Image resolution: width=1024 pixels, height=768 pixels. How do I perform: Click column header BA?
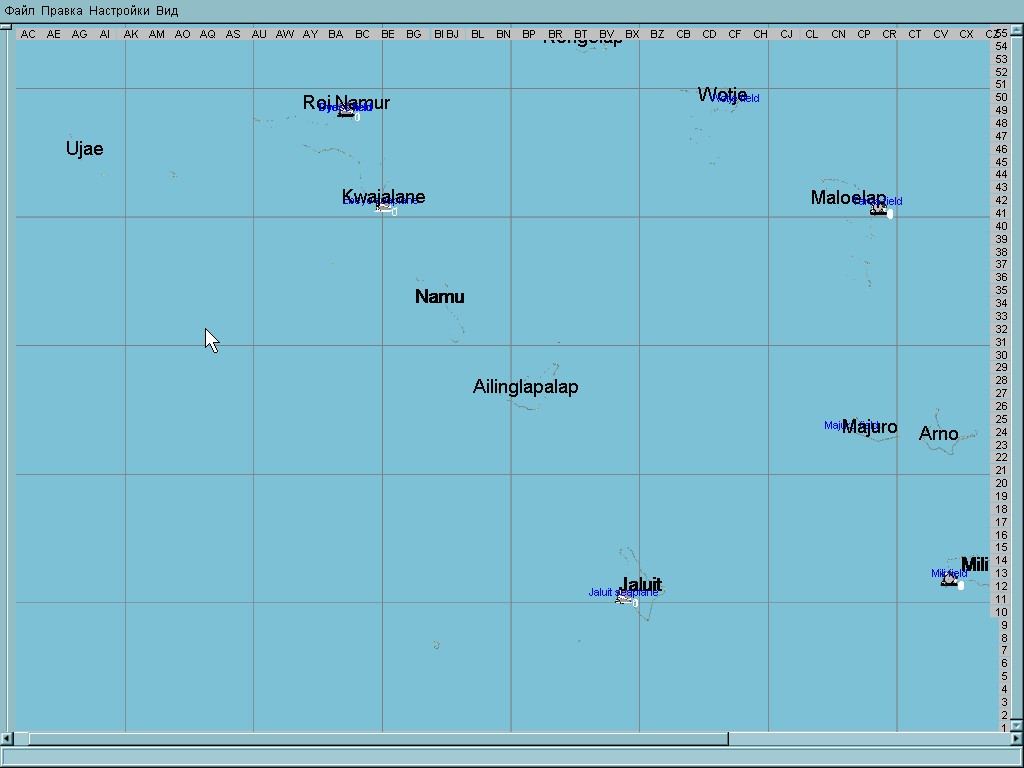pos(336,34)
